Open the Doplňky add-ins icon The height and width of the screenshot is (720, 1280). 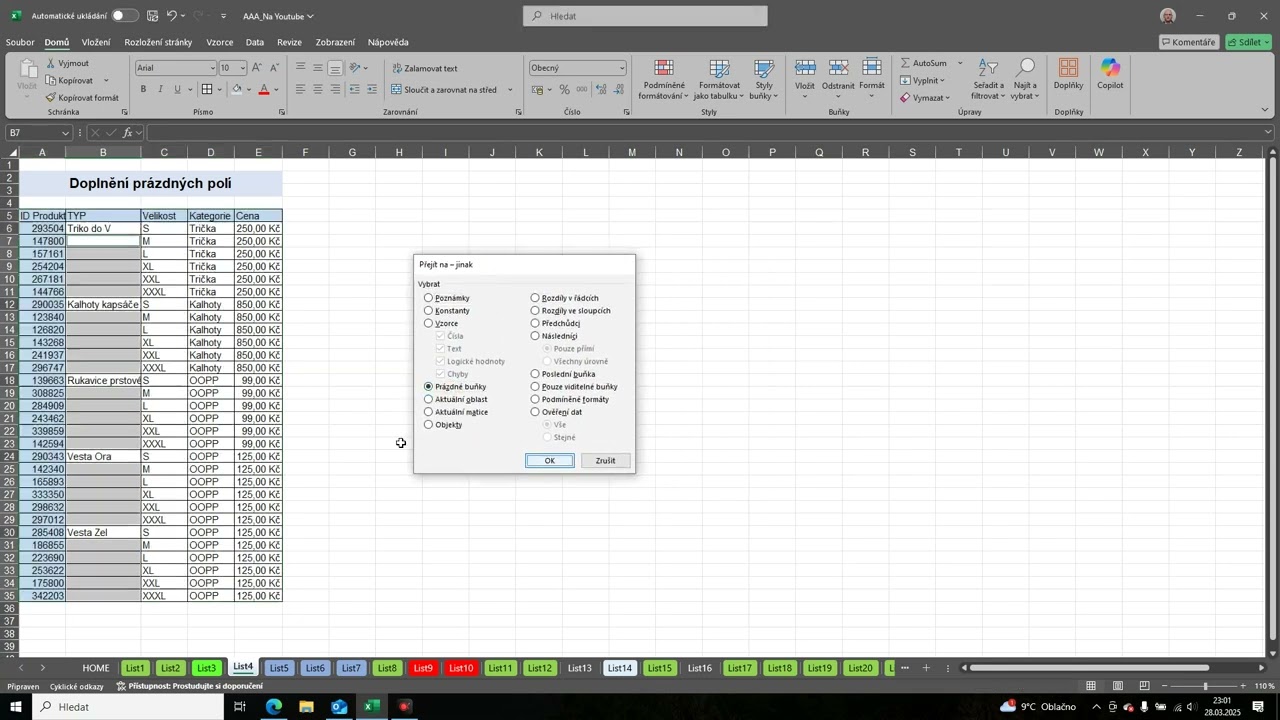tap(1068, 68)
